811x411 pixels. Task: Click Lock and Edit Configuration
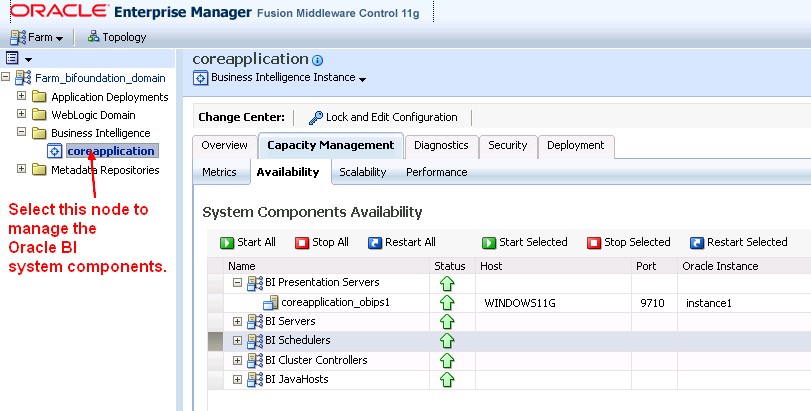pos(383,117)
